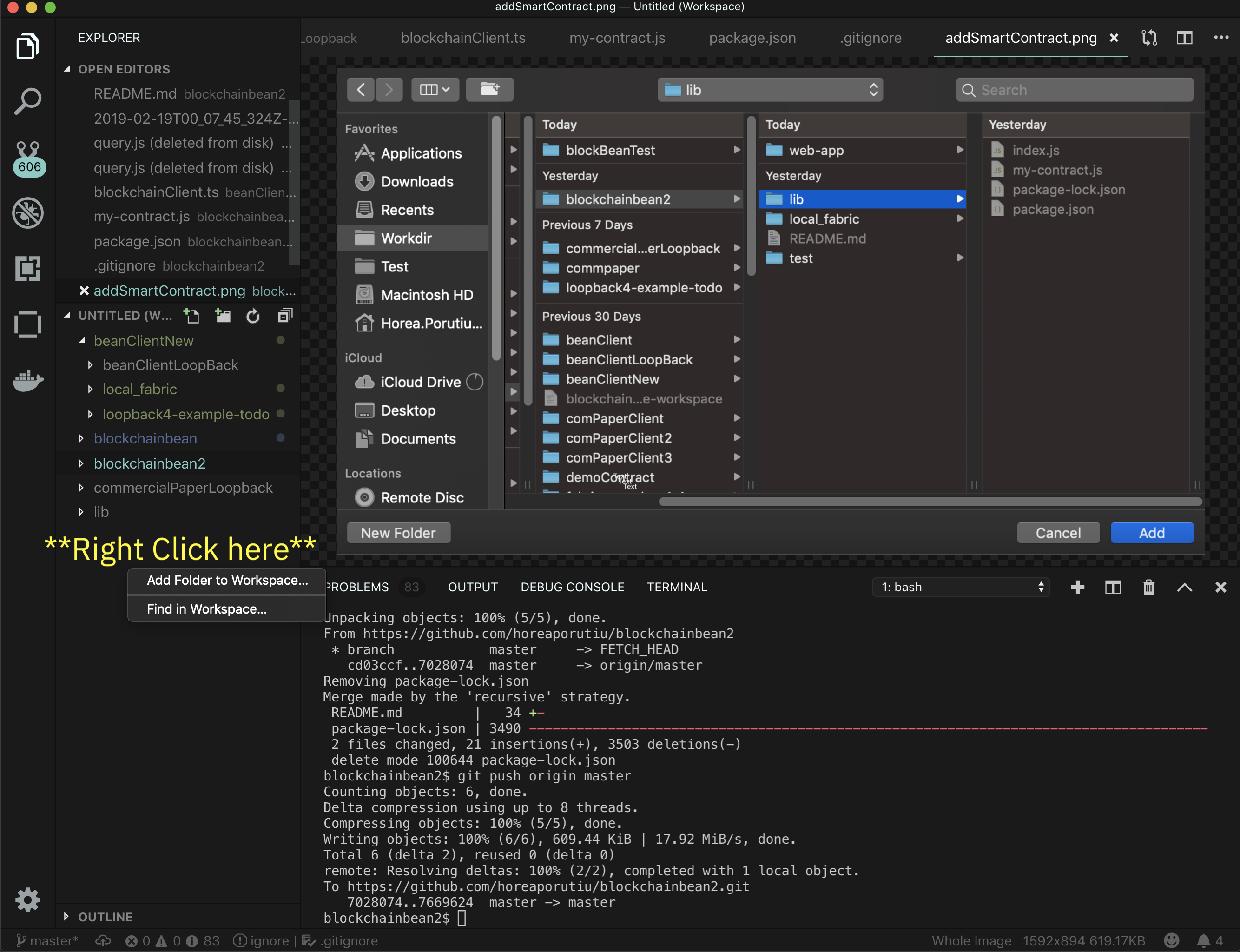The width and height of the screenshot is (1240, 952).
Task: Create new terminal with plus icon
Action: [1077, 587]
